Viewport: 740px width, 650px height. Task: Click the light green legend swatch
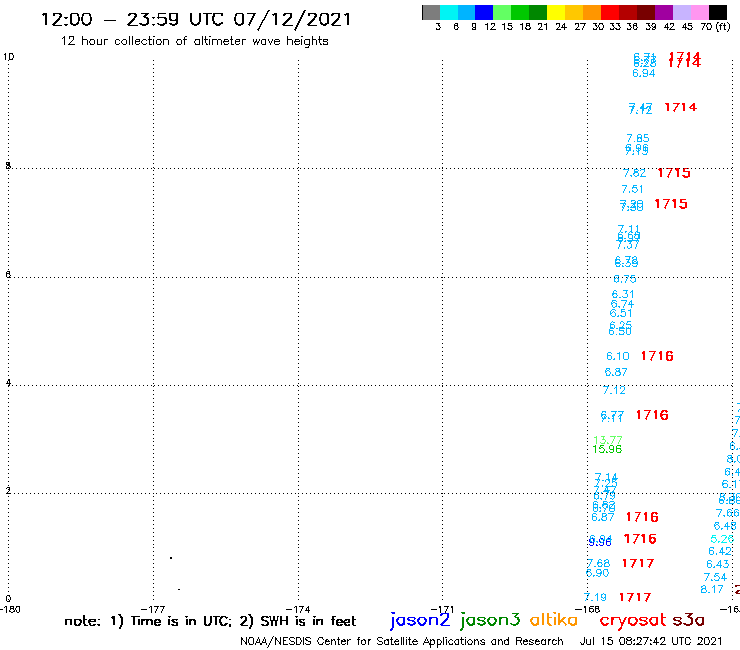pos(502,12)
